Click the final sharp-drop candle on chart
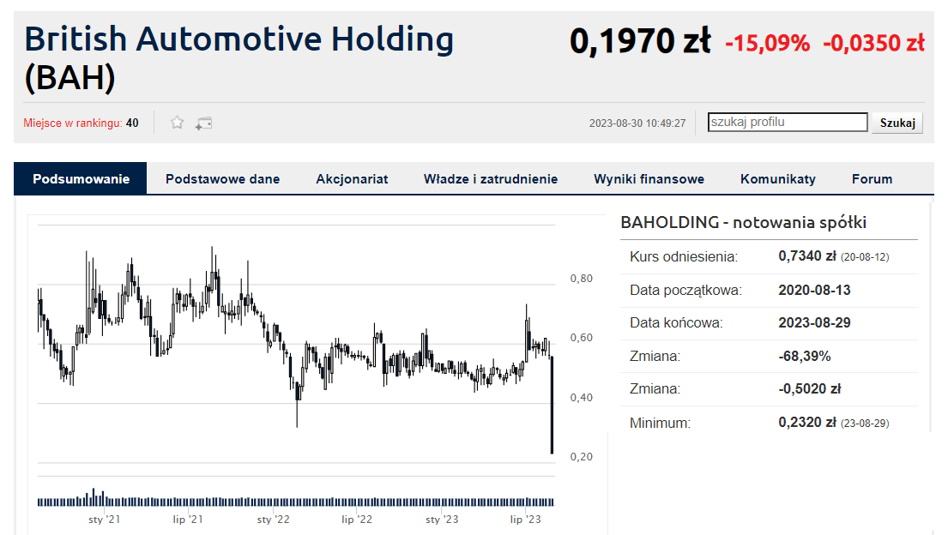948x535 pixels. (x=552, y=405)
